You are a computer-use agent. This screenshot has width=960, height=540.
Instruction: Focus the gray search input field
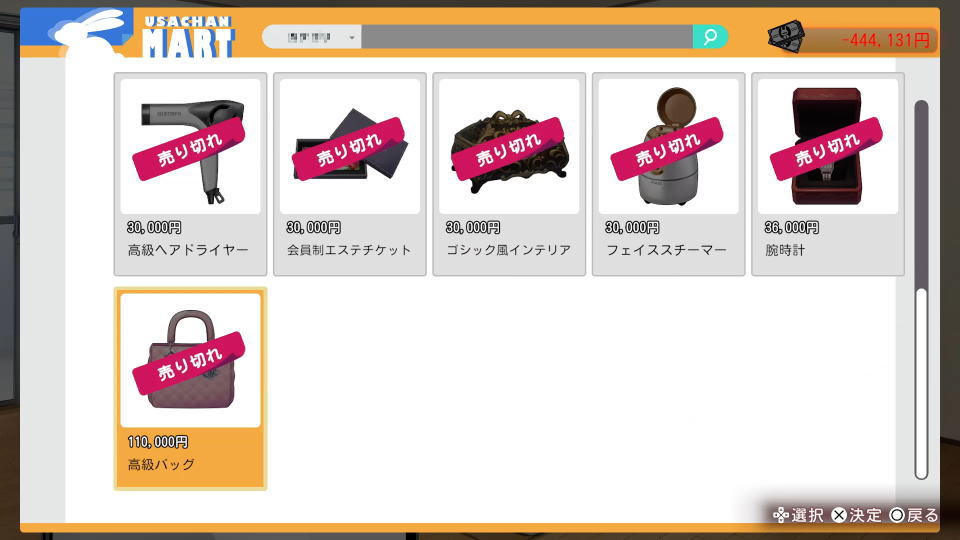(x=527, y=37)
